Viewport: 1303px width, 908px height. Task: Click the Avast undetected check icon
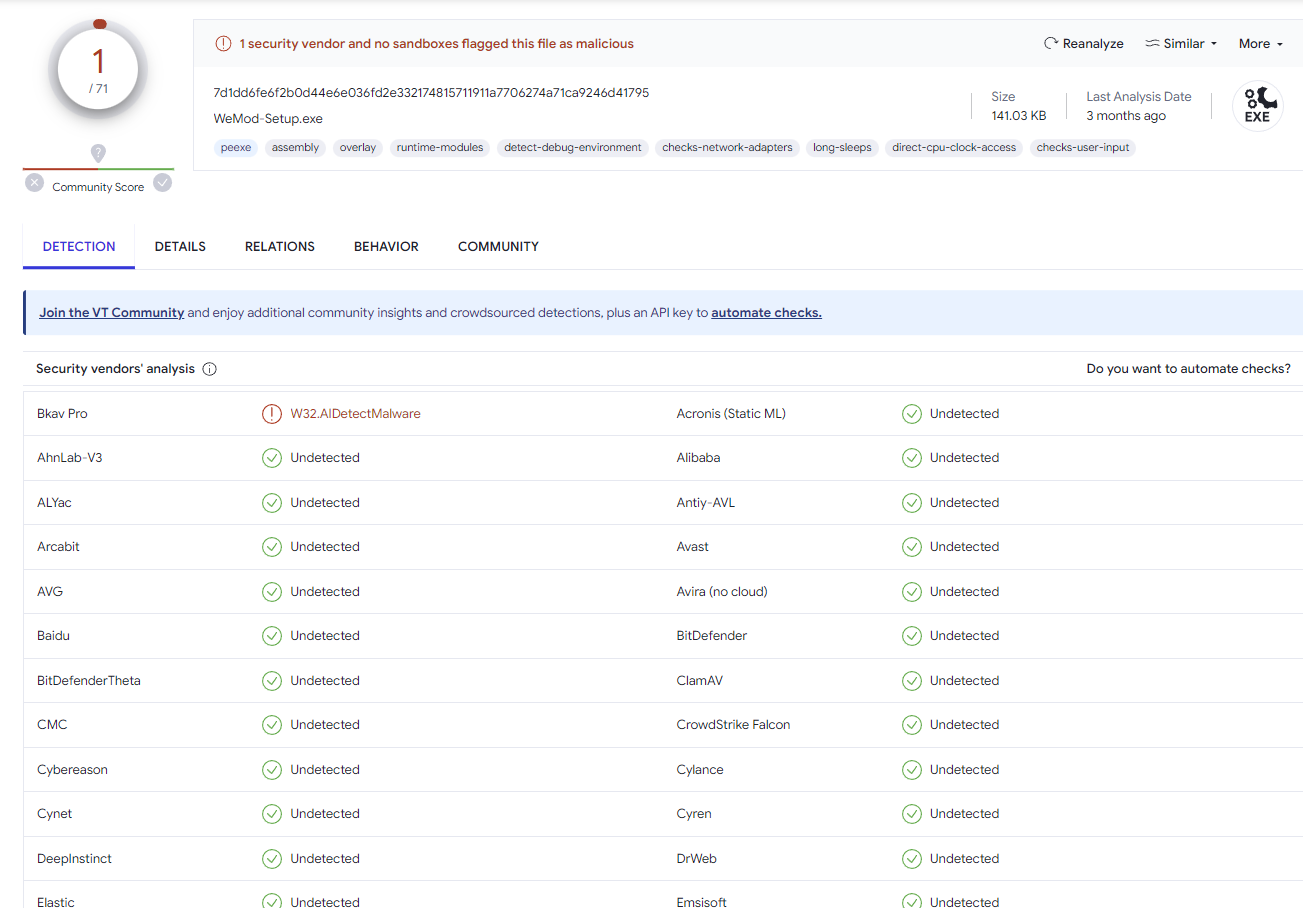click(911, 547)
